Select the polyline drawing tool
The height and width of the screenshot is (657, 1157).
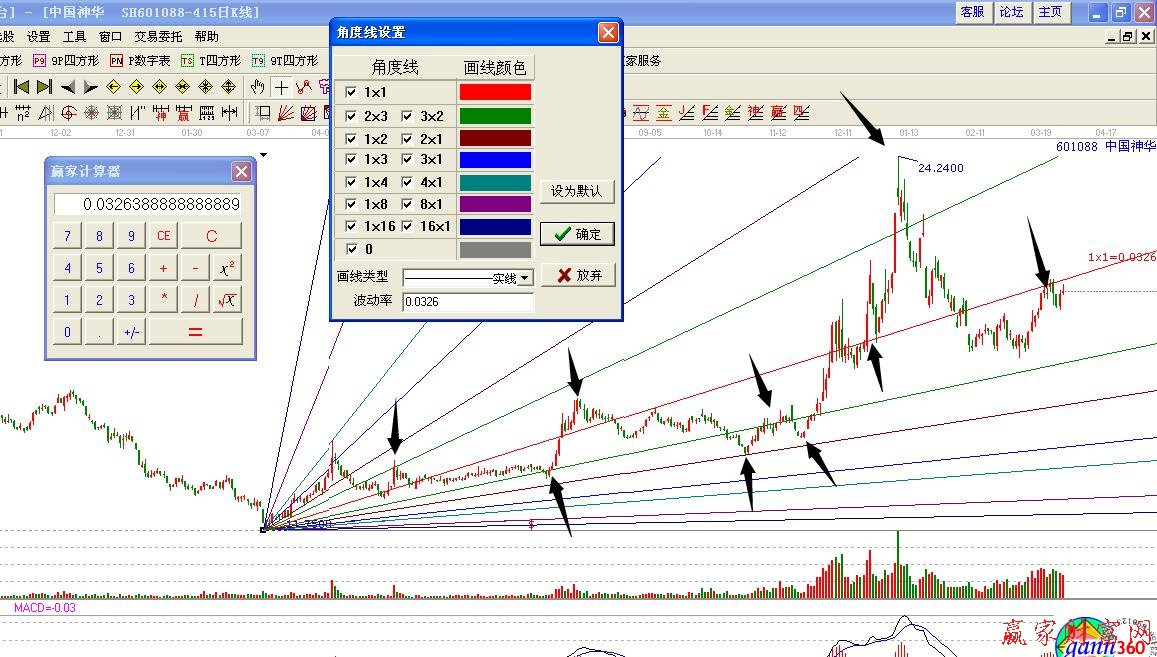[x=304, y=87]
